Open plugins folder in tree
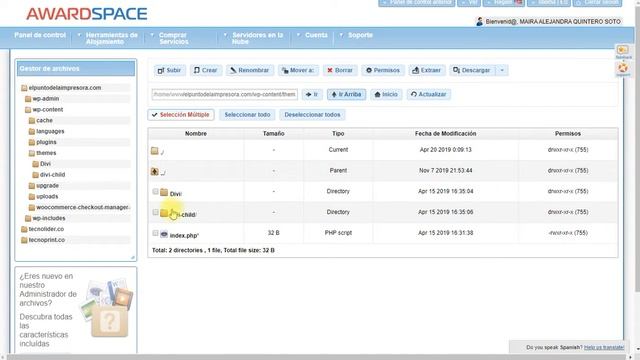 46,142
